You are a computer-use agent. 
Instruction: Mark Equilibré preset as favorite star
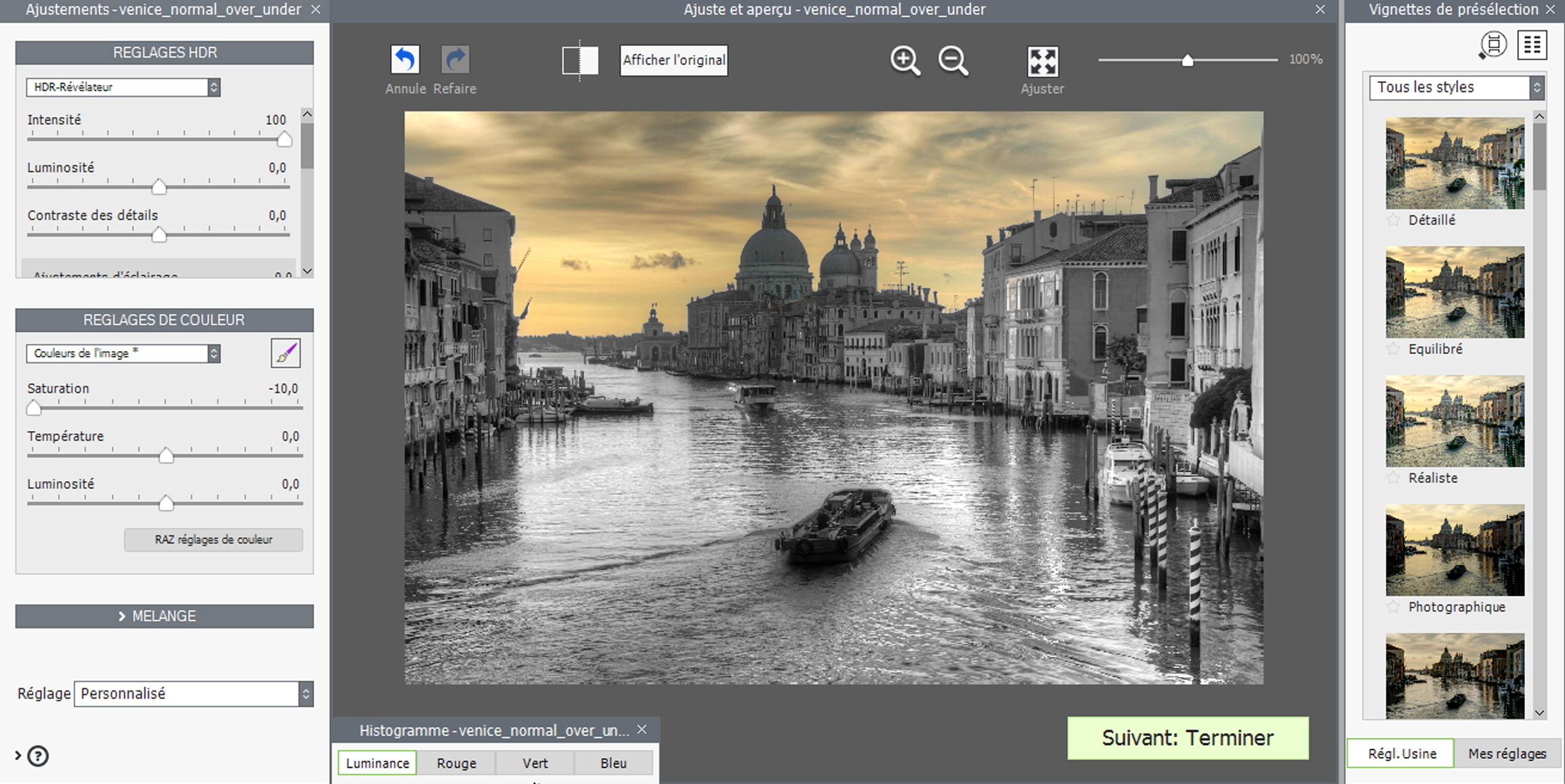click(1393, 349)
